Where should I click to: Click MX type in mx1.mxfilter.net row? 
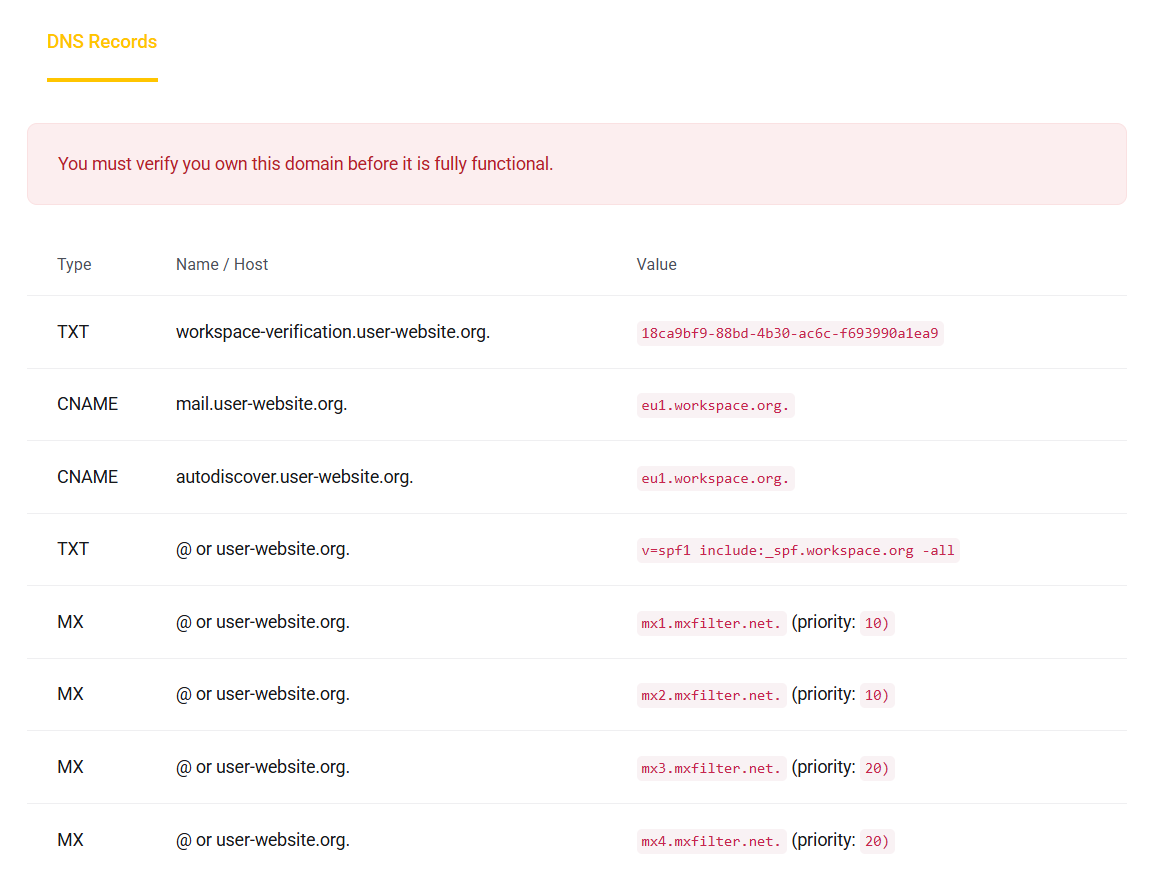(x=70, y=623)
